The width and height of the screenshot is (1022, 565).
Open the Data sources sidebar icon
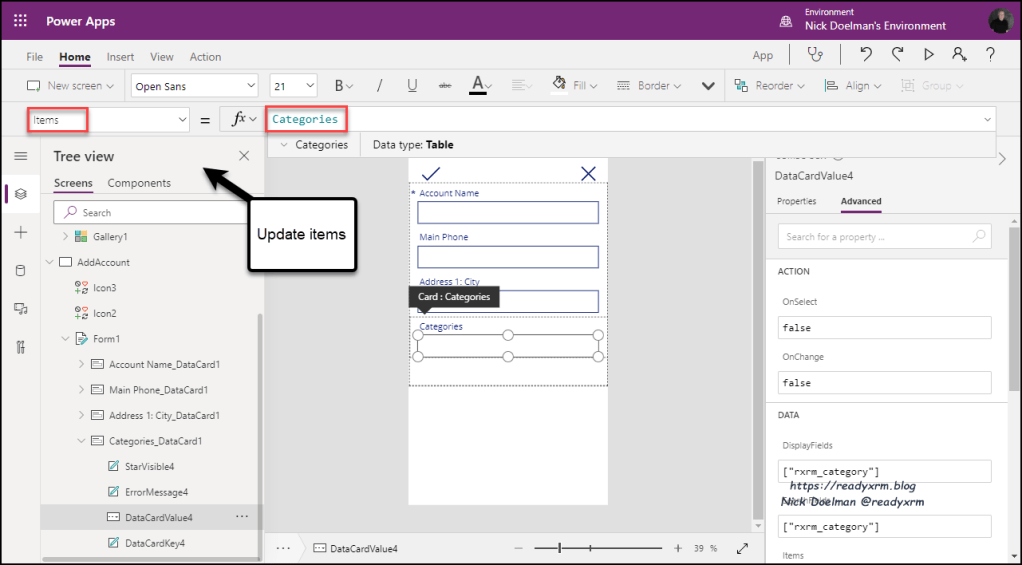point(21,271)
